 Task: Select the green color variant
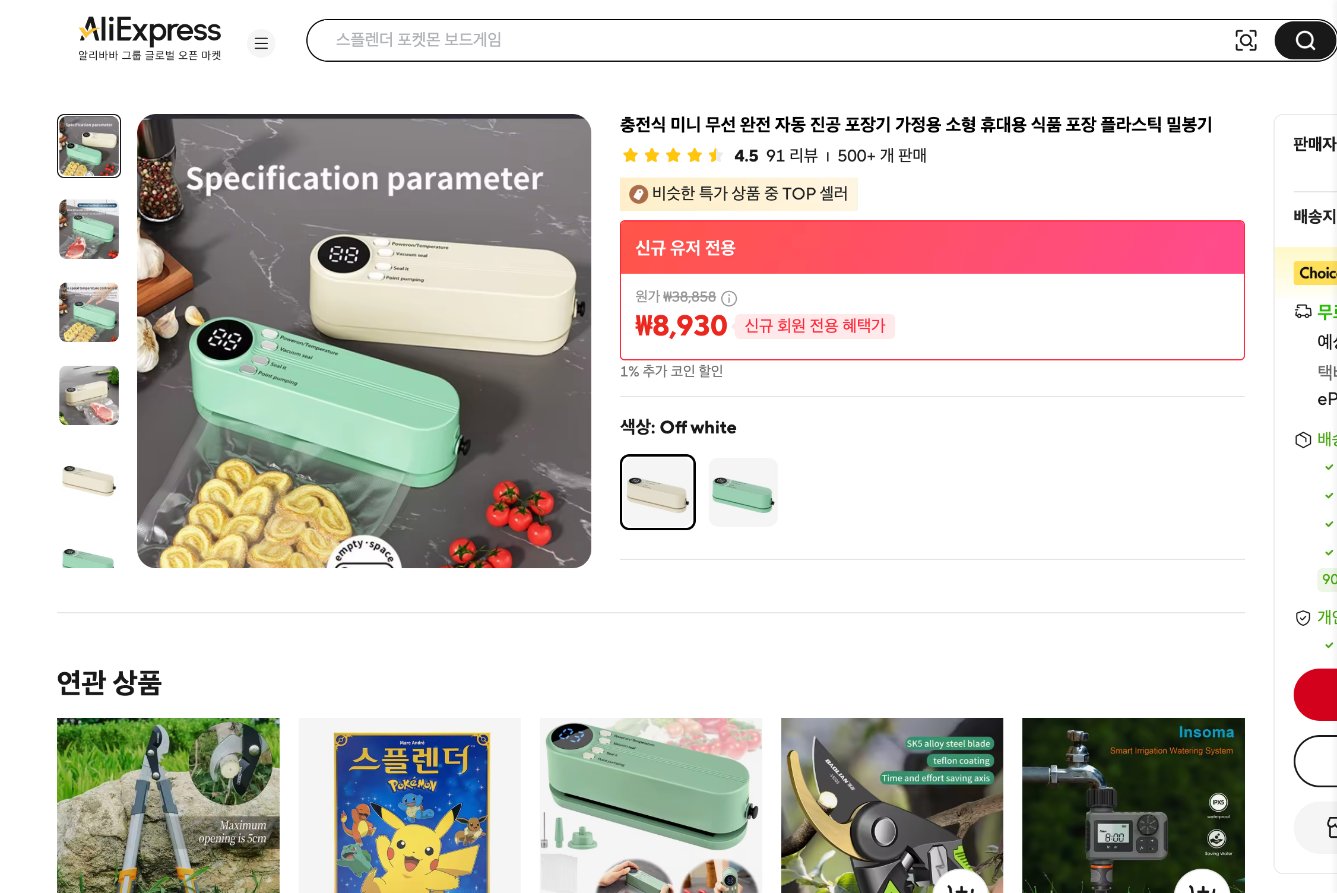pos(743,492)
